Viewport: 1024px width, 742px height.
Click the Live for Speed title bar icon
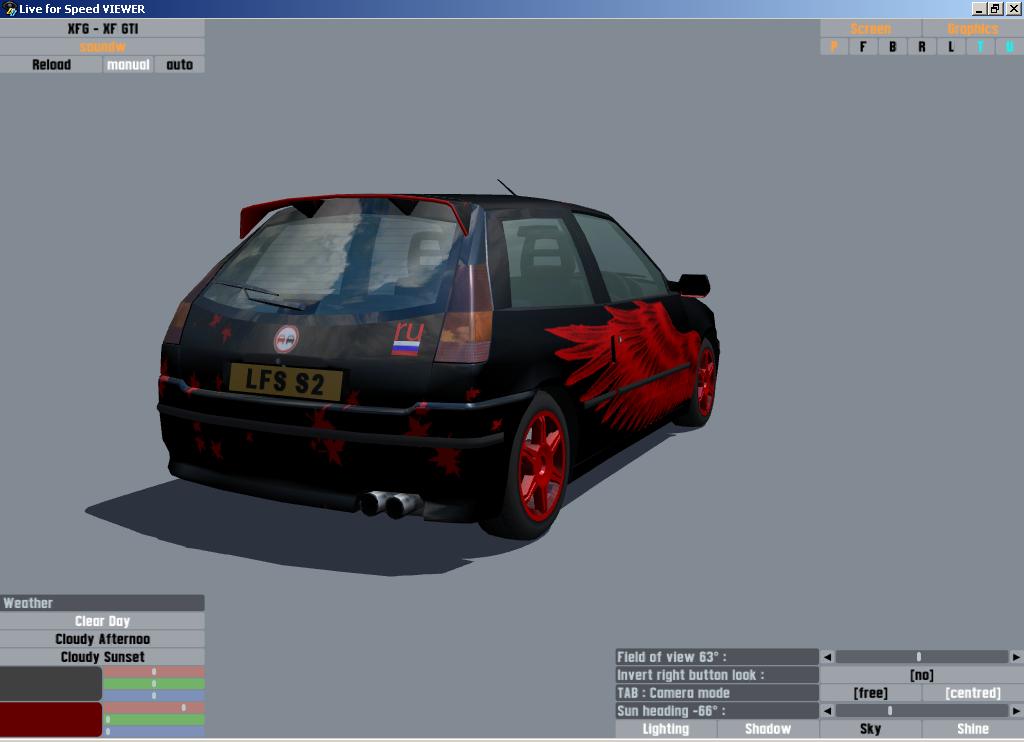(x=8, y=8)
